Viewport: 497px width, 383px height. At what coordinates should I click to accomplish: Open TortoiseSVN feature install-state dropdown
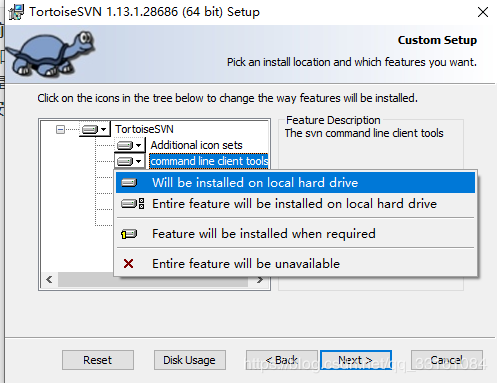pyautogui.click(x=95, y=129)
